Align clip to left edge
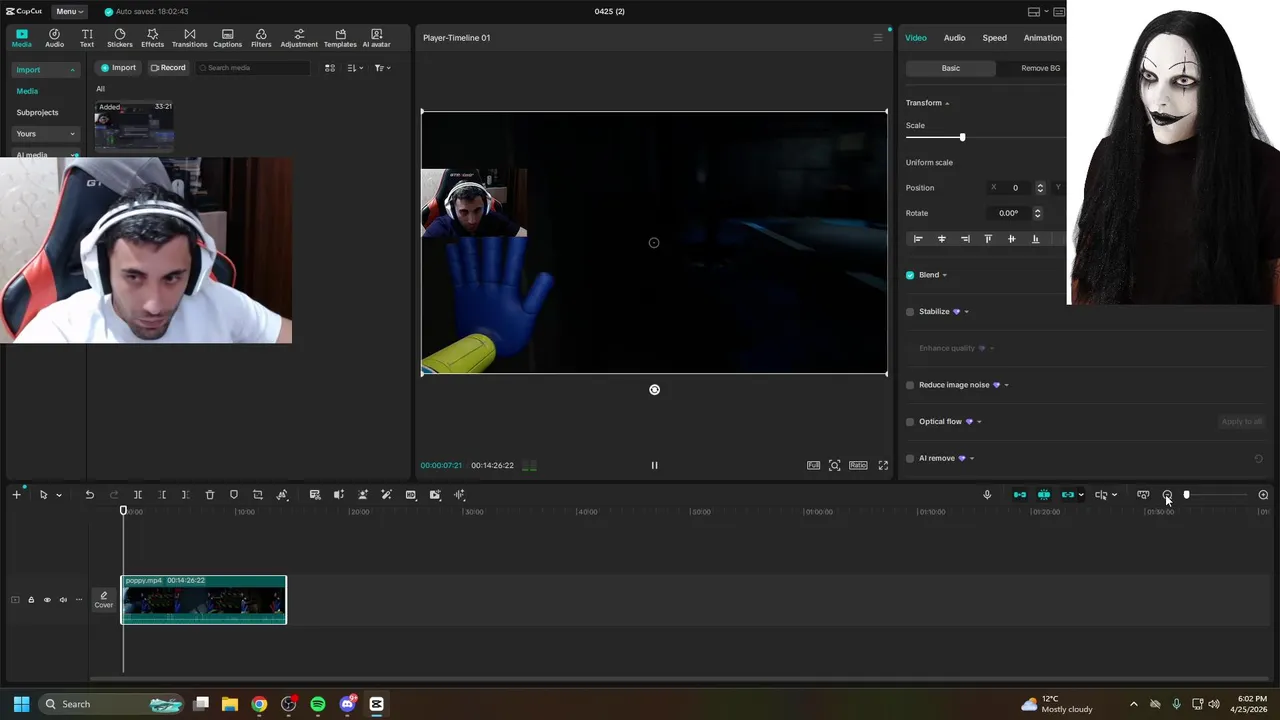This screenshot has width=1280, height=720. click(917, 239)
